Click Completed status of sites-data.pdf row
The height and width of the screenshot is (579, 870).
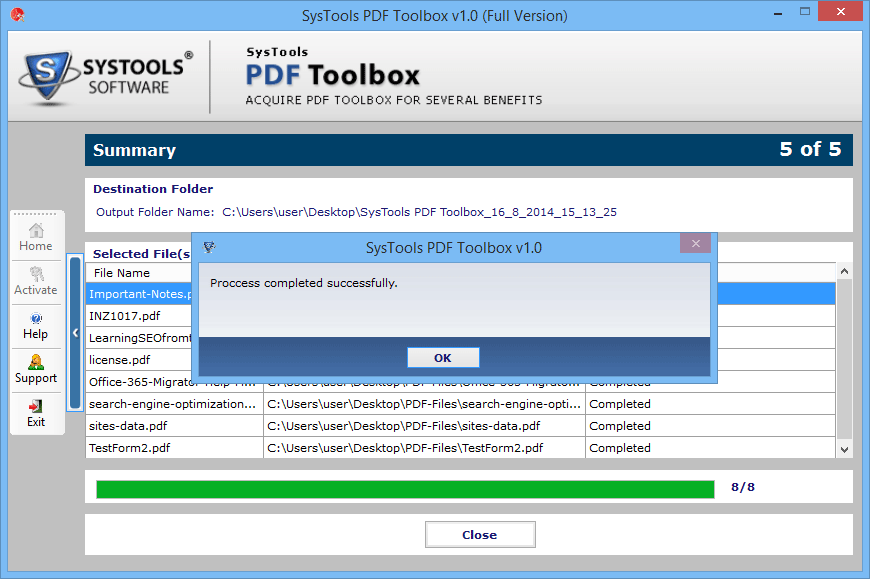[x=620, y=426]
